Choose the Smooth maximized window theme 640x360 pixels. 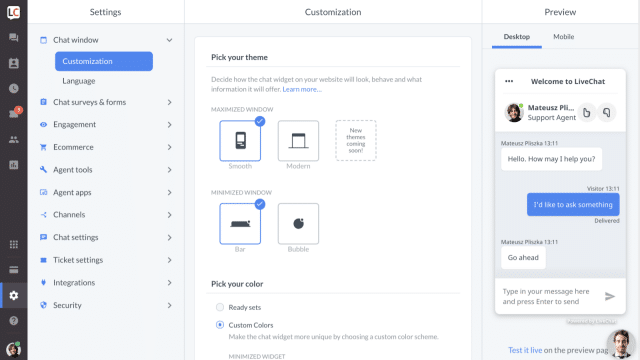(240, 141)
